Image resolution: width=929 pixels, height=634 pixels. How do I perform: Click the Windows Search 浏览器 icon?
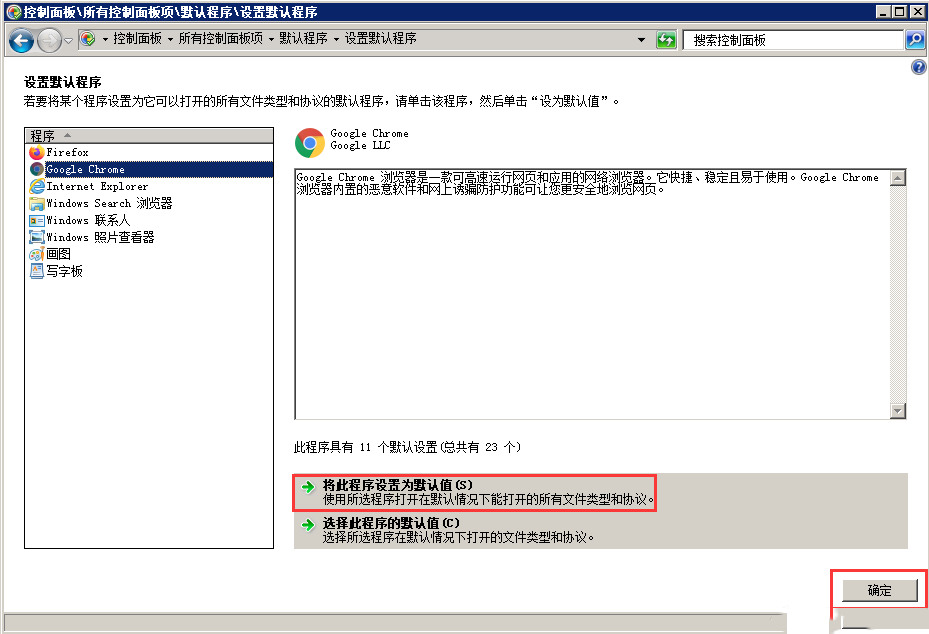[37, 204]
